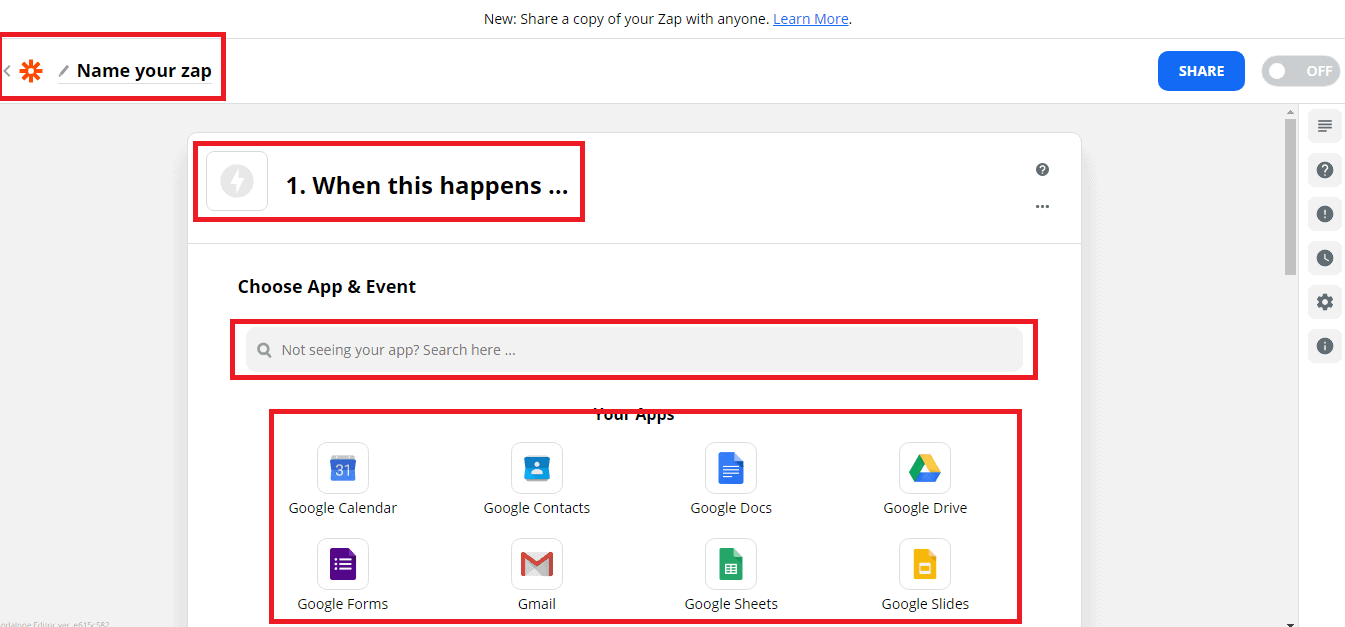Click the 'Google Docs' text label
The width and height of the screenshot is (1345, 627).
[x=731, y=508]
